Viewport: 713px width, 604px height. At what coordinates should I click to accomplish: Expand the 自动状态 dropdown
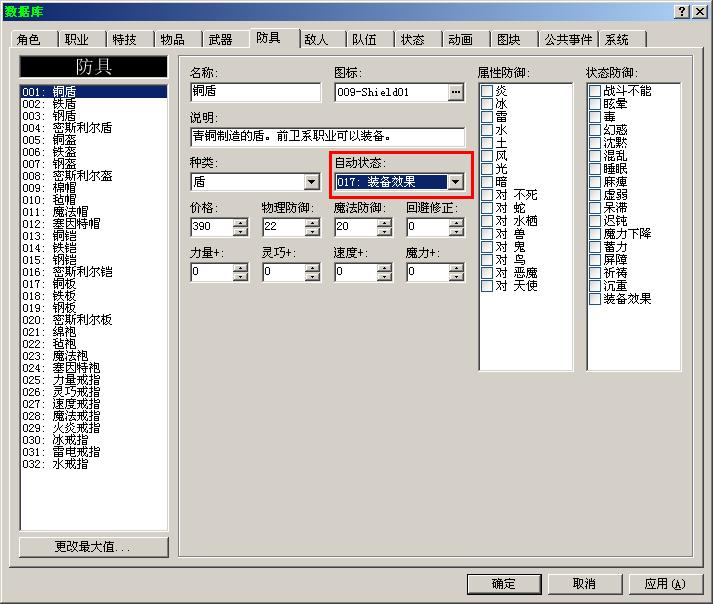(455, 182)
